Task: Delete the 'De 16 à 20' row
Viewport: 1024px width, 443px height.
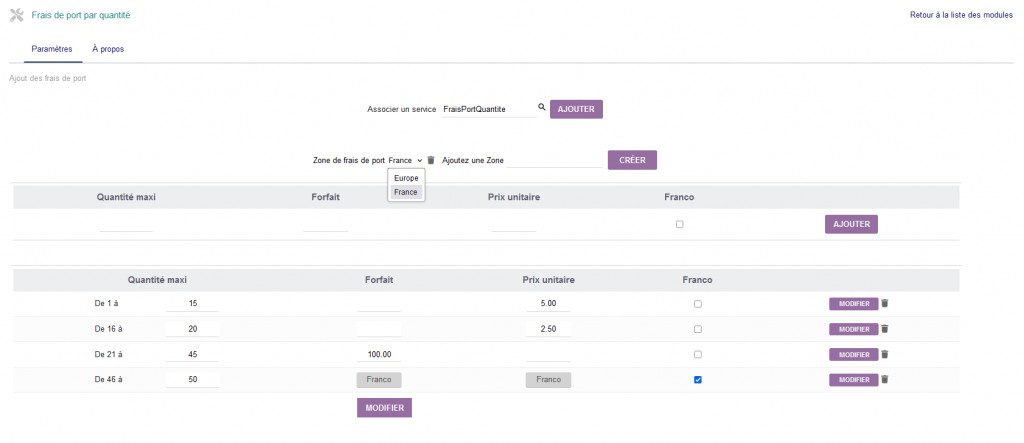Action: (x=884, y=328)
